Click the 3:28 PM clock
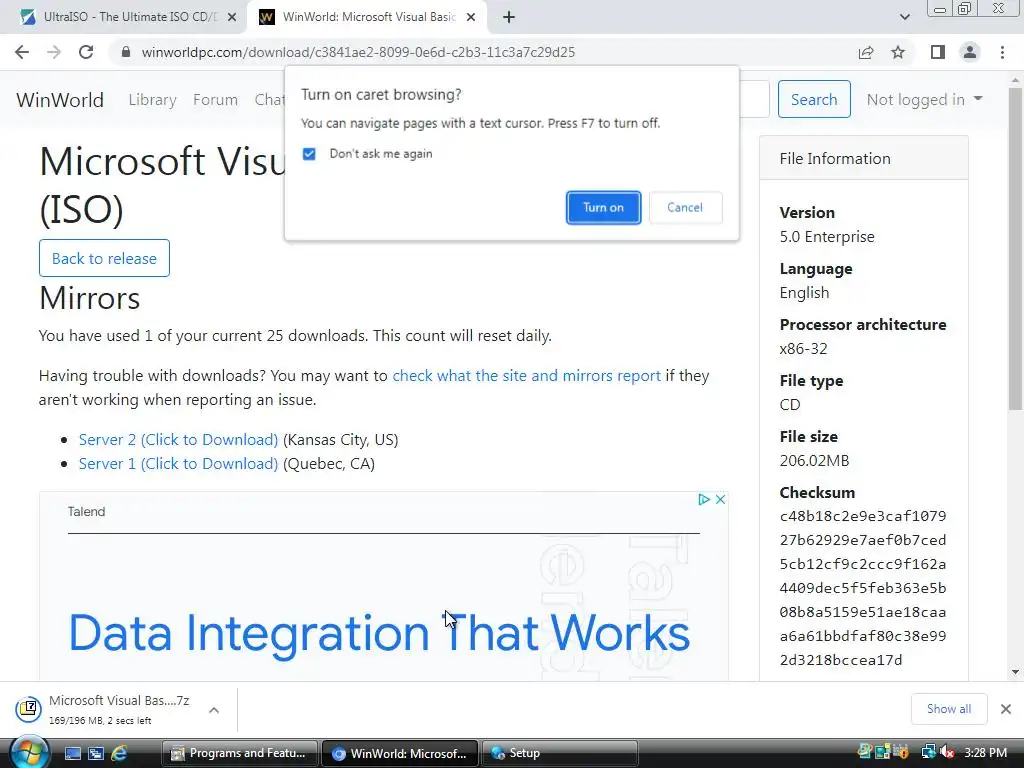Screen dimensions: 1024x768 [985, 753]
